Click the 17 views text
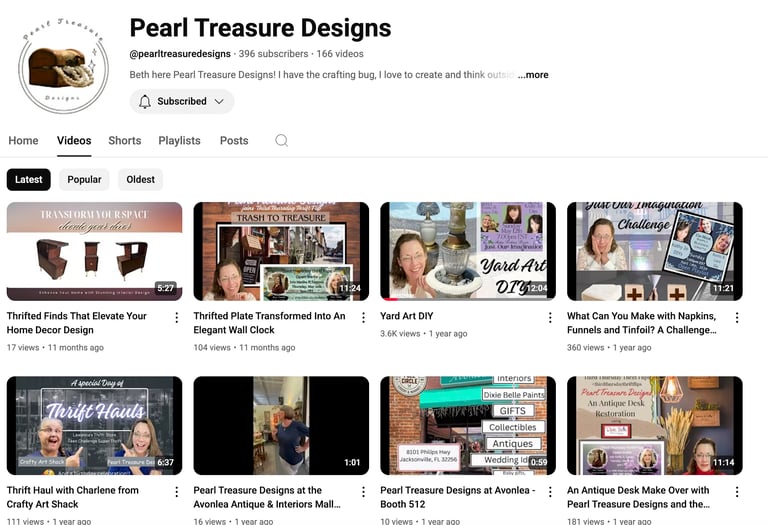The height and width of the screenshot is (525, 768). [x=23, y=347]
